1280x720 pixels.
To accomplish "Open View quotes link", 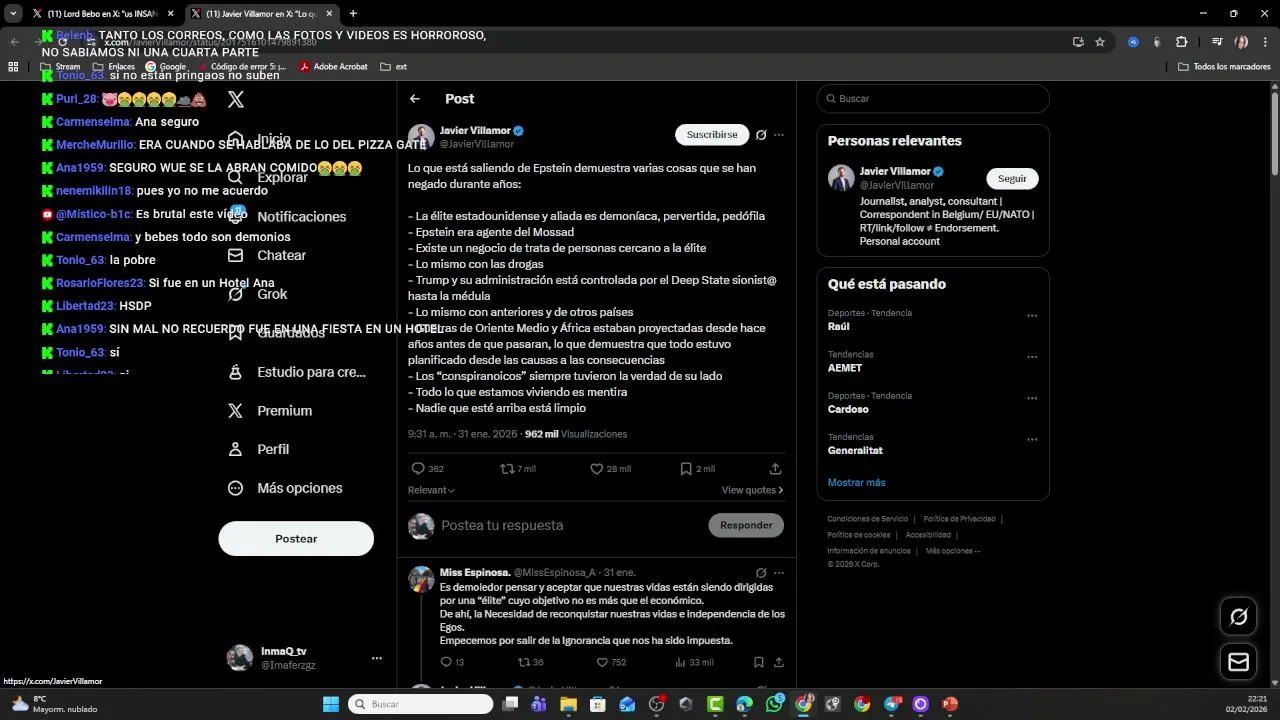I will coord(752,490).
